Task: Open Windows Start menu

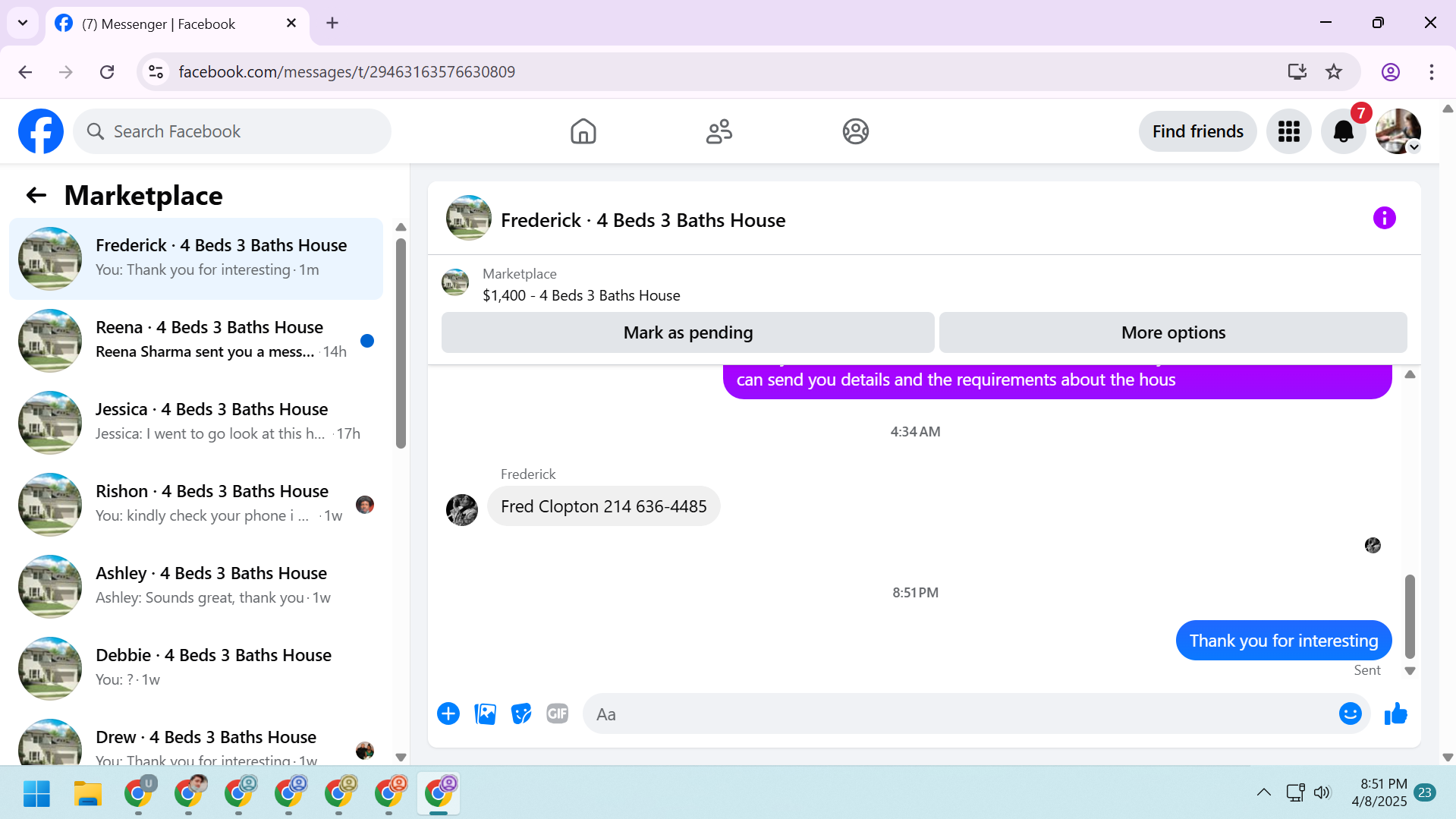Action: [36, 793]
